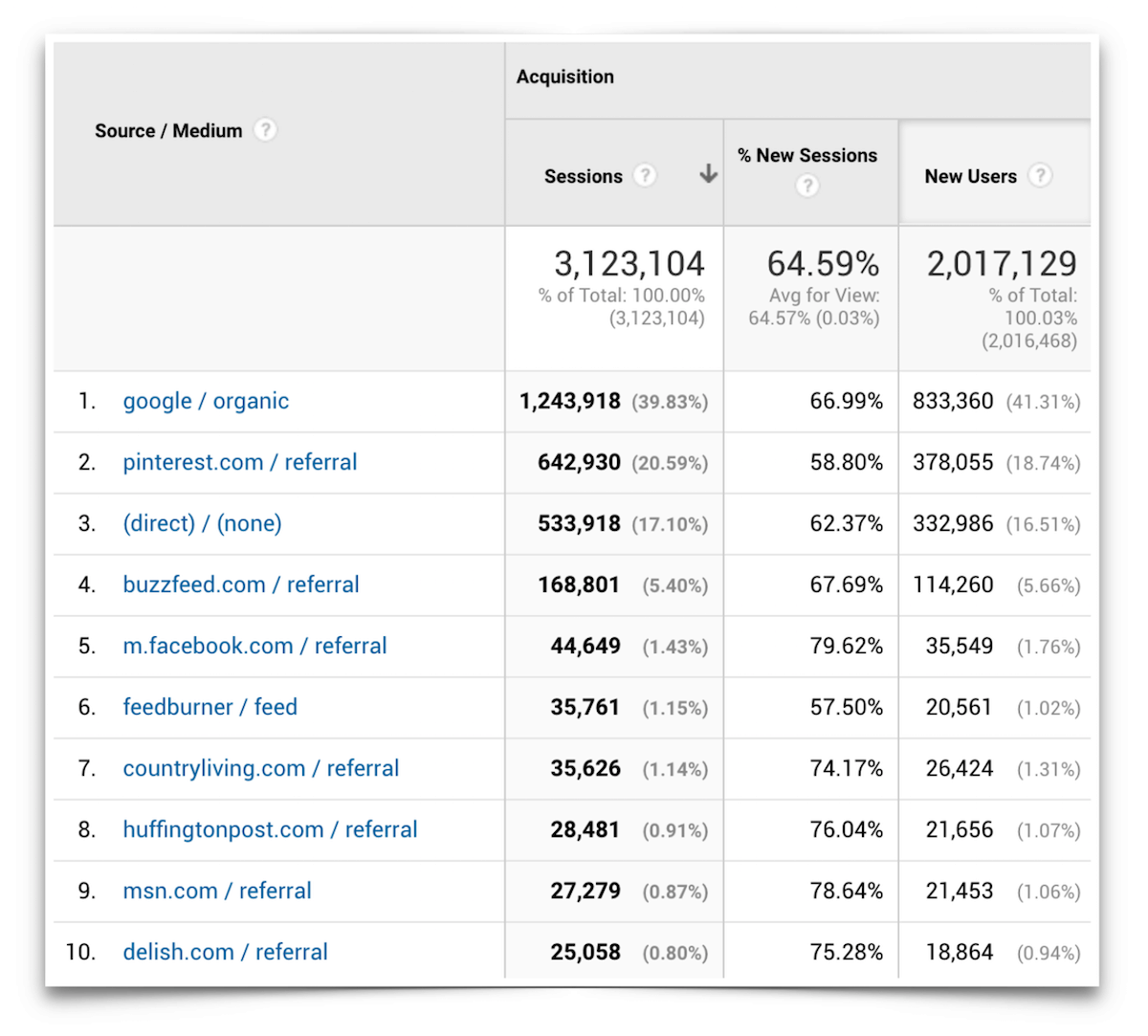
Task: Click the Acquisition section header
Action: click(564, 77)
